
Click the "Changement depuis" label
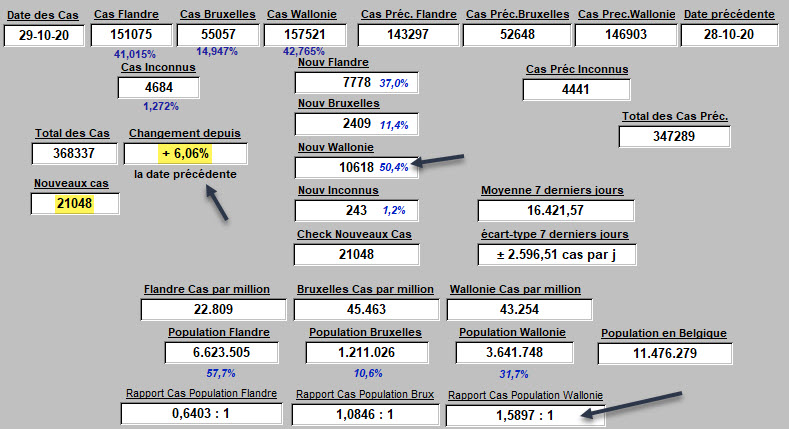coord(185,133)
